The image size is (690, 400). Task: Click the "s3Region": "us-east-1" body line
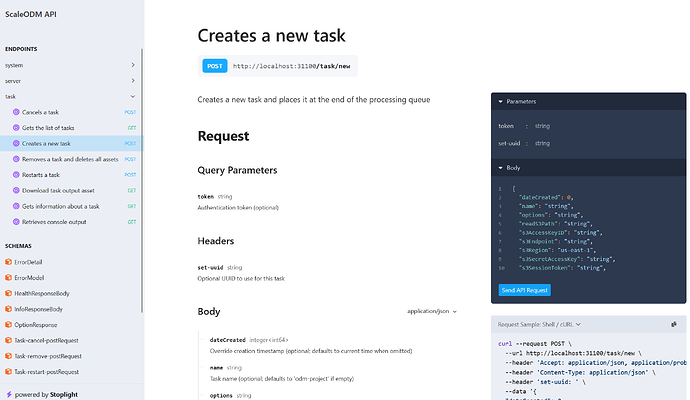[557, 250]
